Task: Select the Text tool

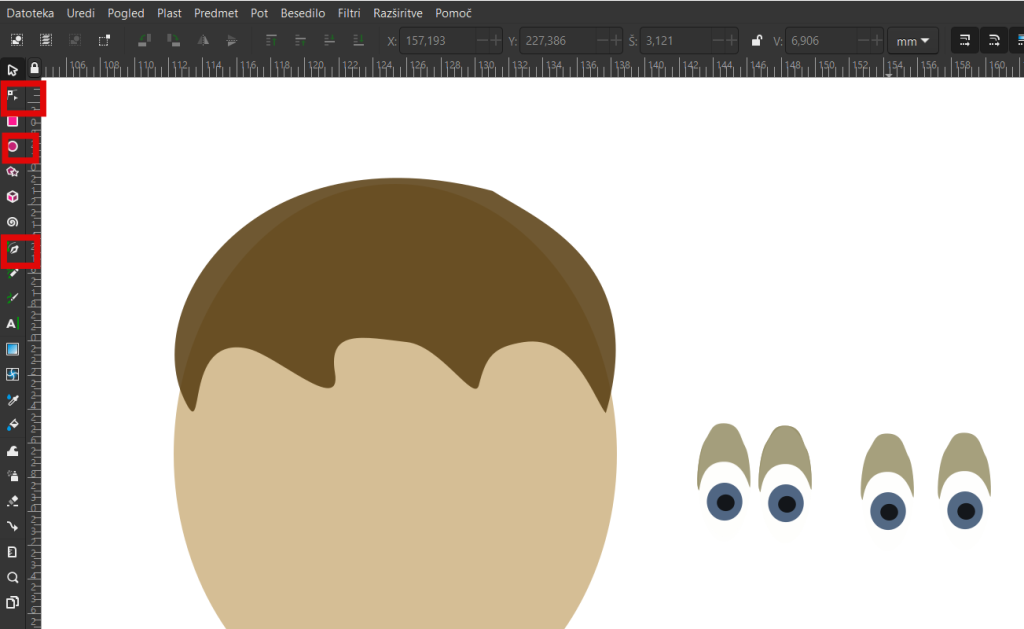Action: tap(12, 324)
